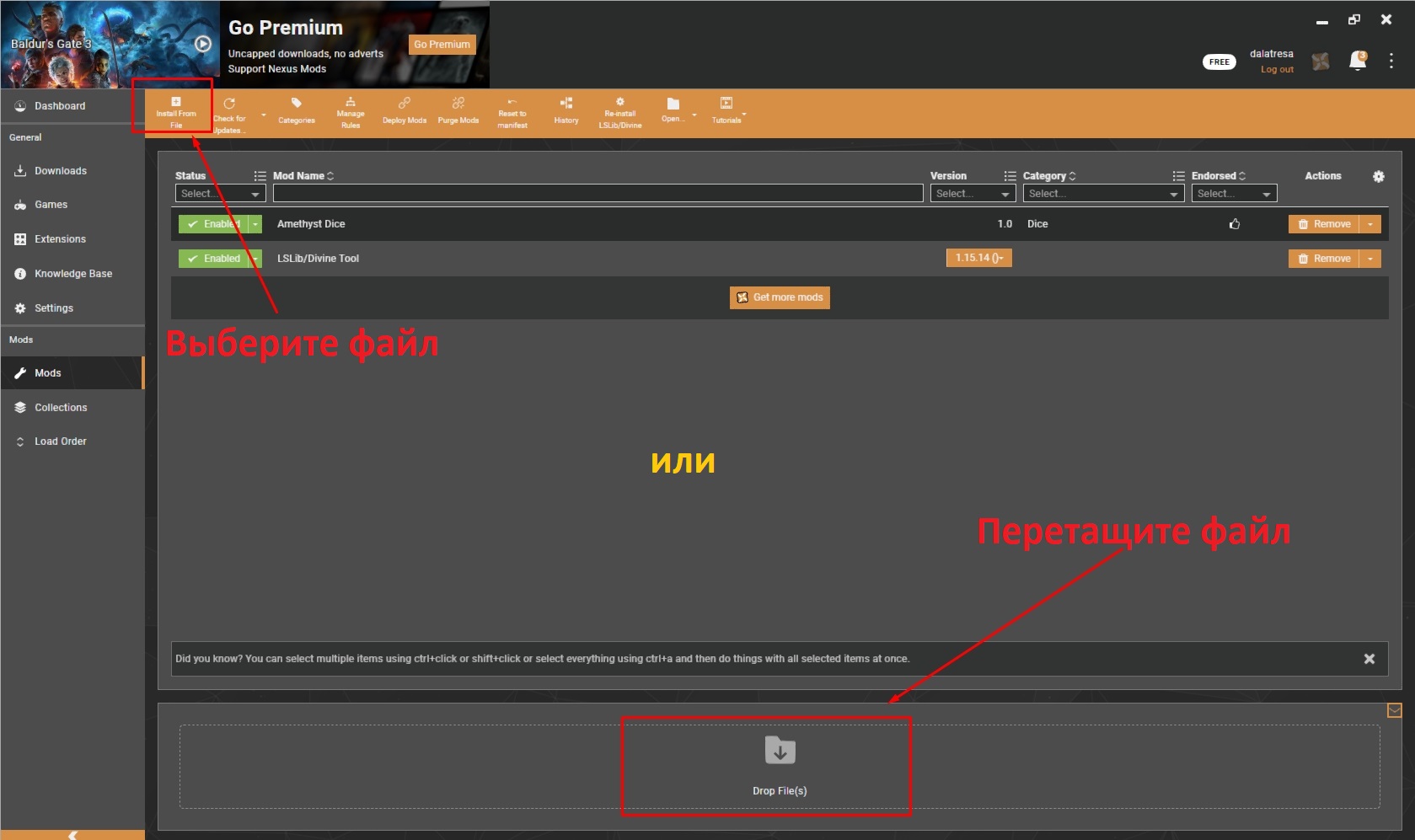
Task: Endorse Amethyst Dice with thumbs-up
Action: pyautogui.click(x=1235, y=224)
